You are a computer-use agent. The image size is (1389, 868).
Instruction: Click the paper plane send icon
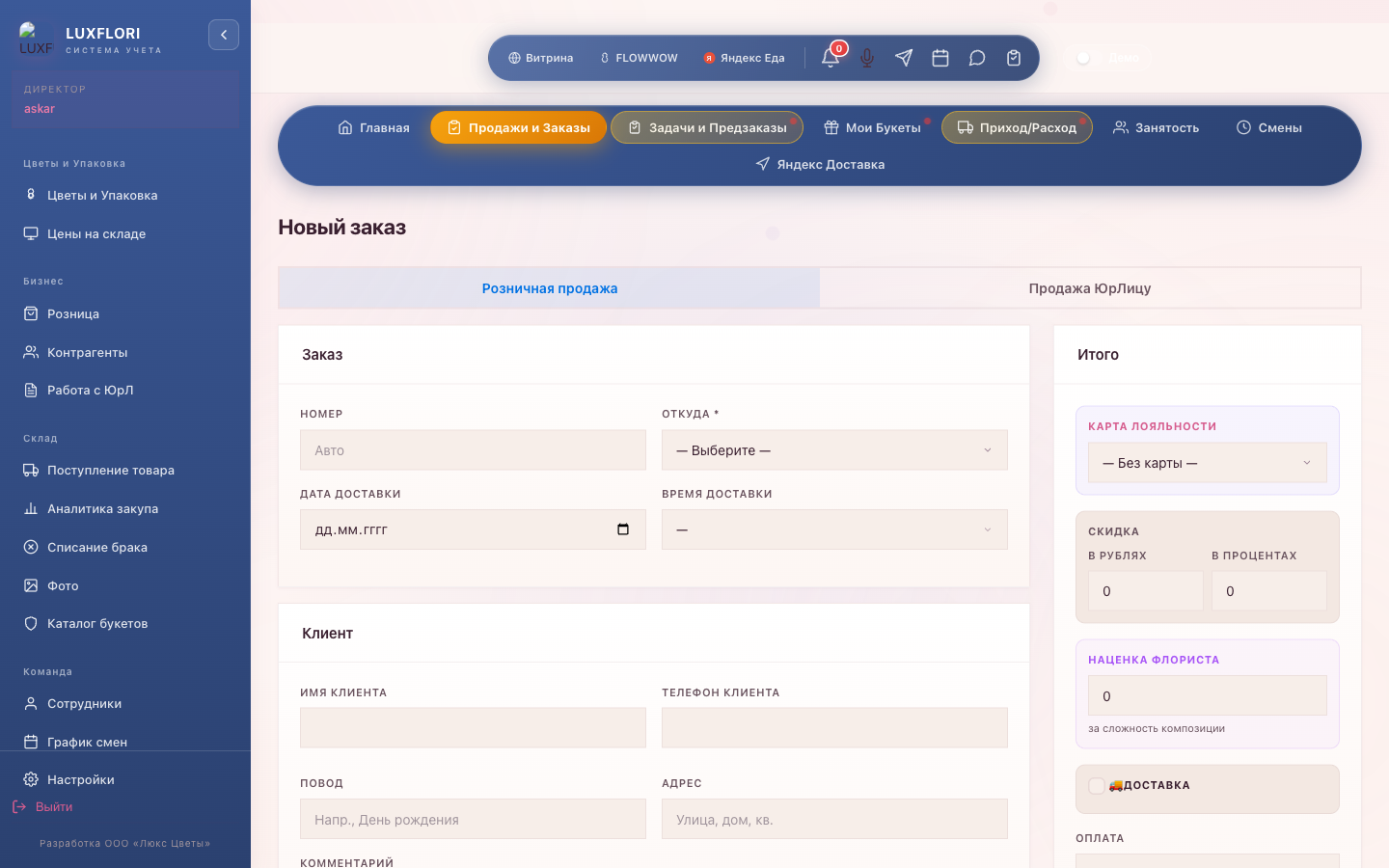tap(904, 58)
